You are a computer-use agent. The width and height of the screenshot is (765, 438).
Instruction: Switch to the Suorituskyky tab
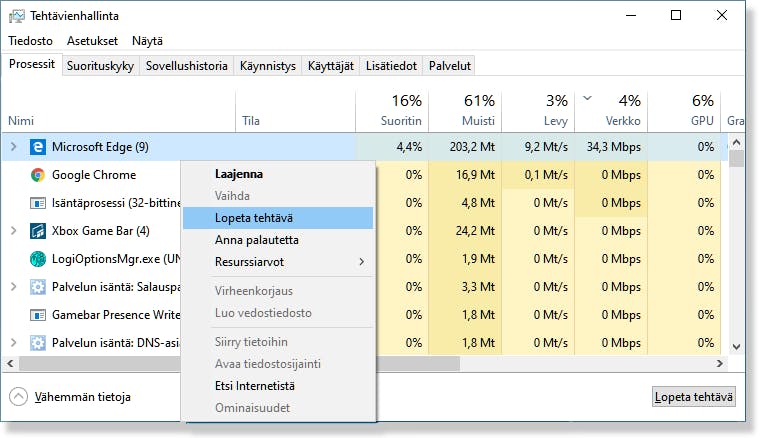point(101,66)
